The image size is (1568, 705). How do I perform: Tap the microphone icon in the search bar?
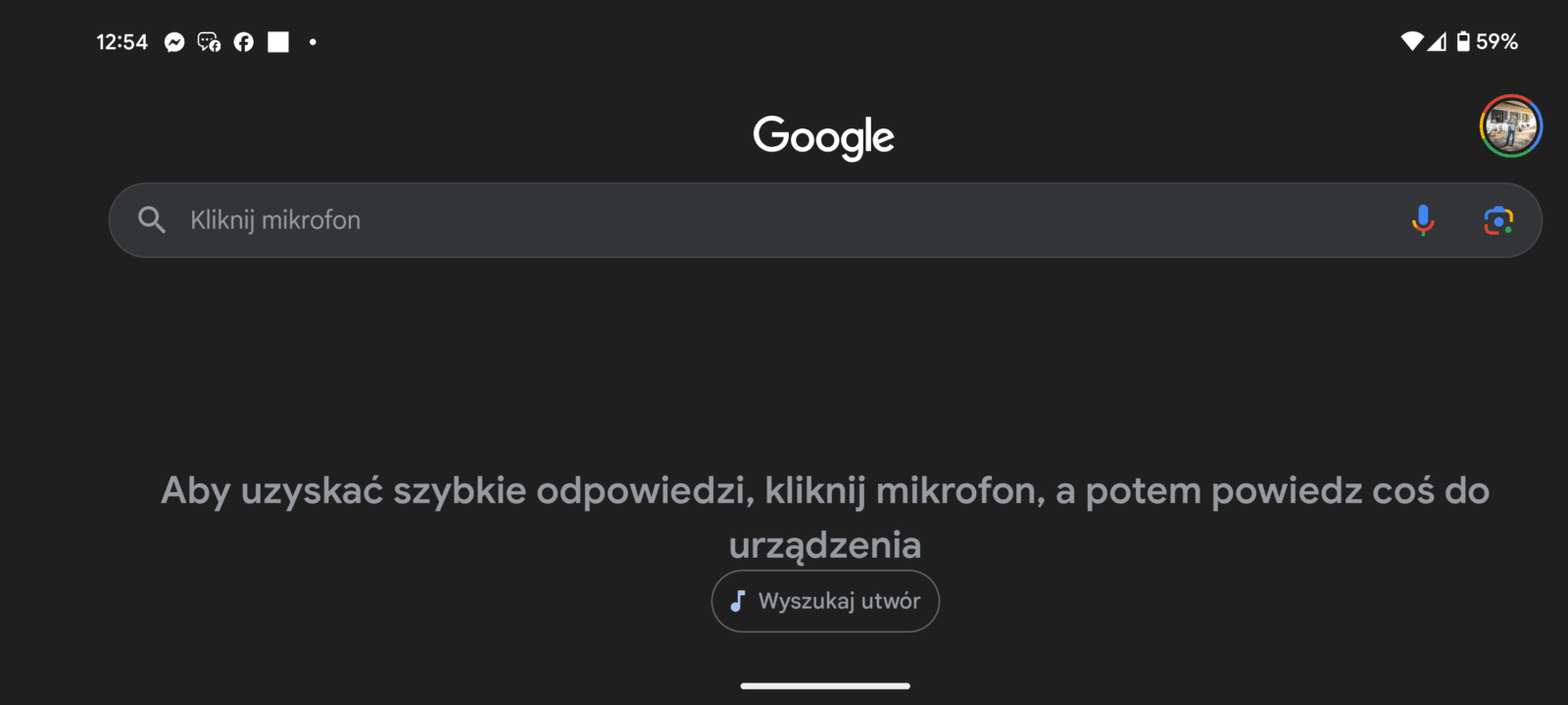click(1422, 220)
